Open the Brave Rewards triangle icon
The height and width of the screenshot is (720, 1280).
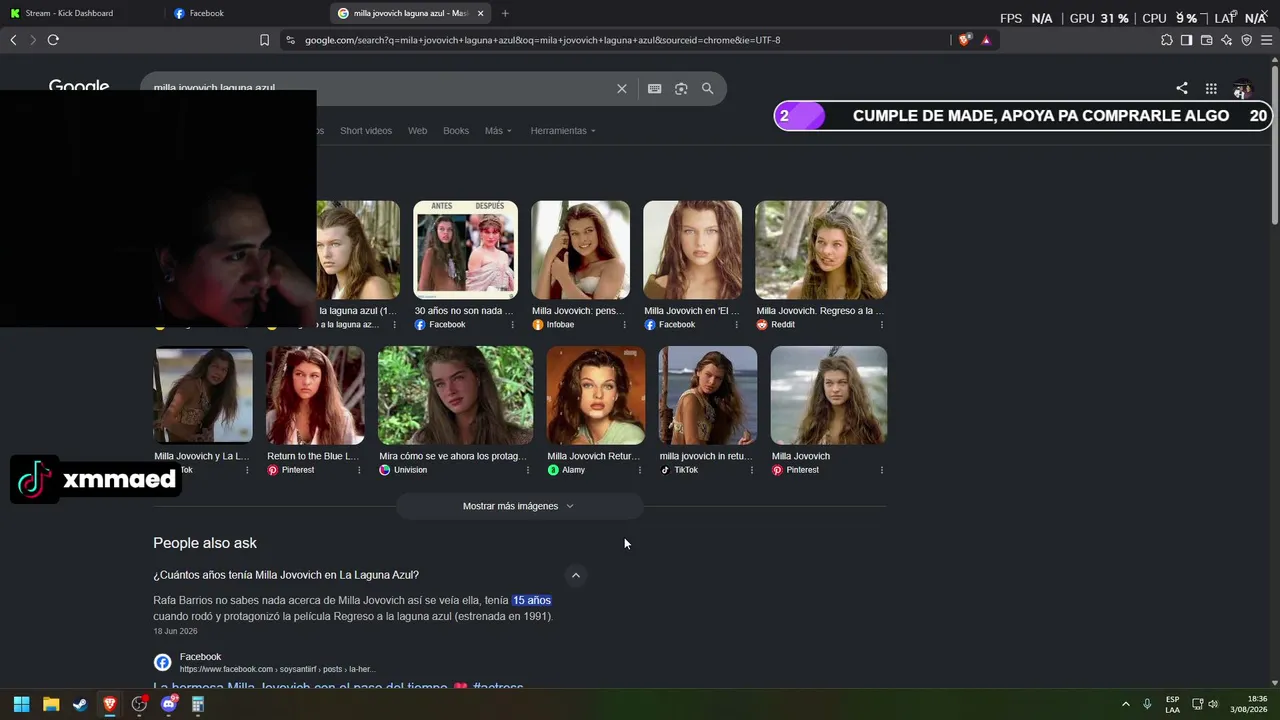click(x=986, y=40)
